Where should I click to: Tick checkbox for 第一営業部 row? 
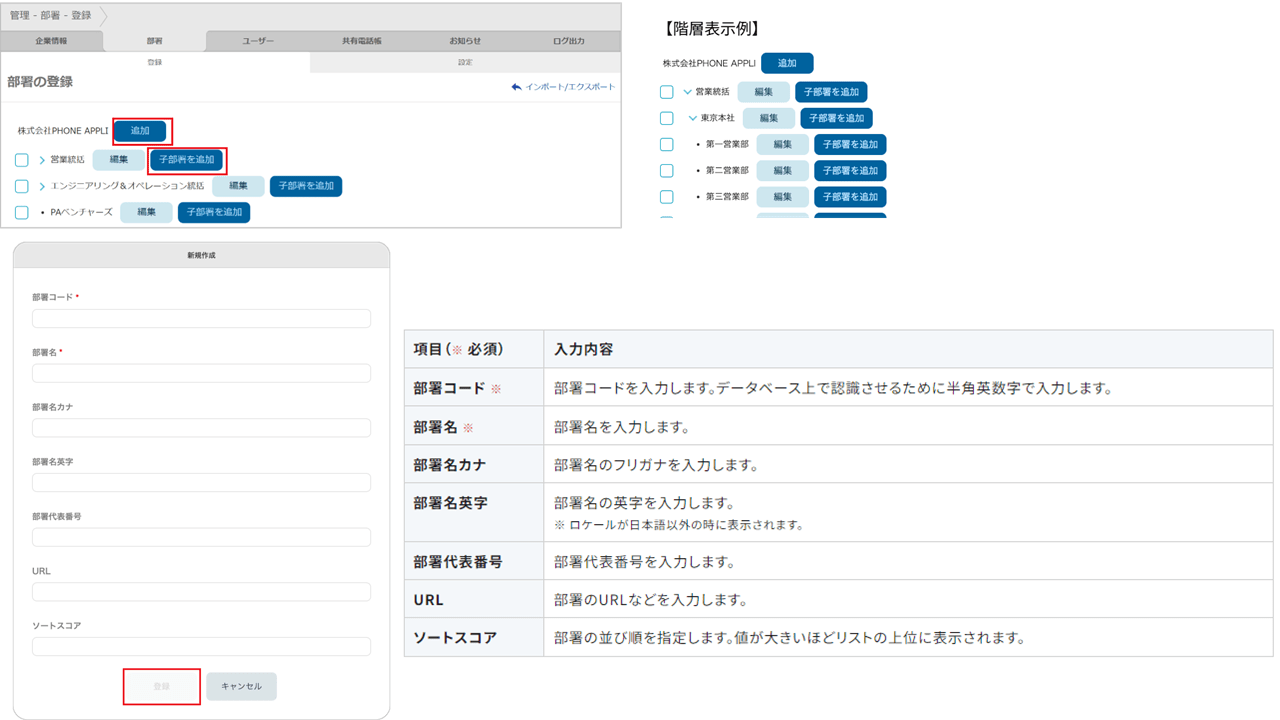click(x=666, y=144)
